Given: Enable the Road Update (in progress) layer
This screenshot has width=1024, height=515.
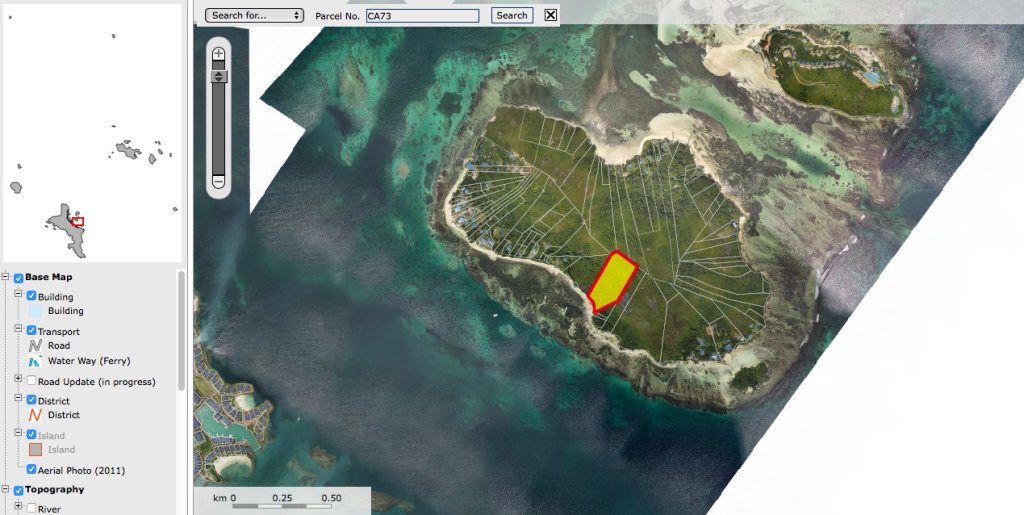Looking at the screenshot, I should [32, 381].
